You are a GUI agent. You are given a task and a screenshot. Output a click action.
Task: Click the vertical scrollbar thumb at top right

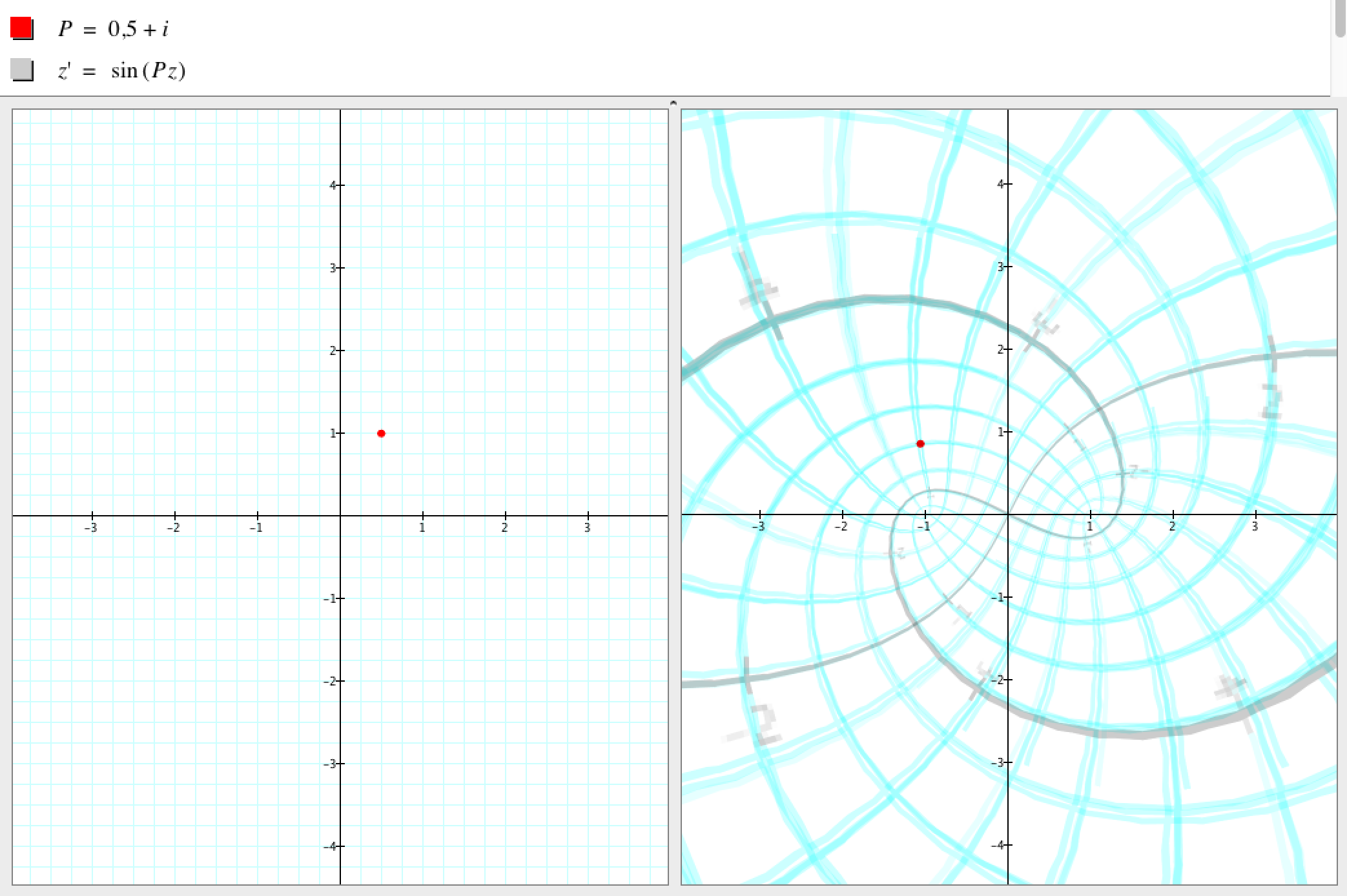click(1340, 18)
